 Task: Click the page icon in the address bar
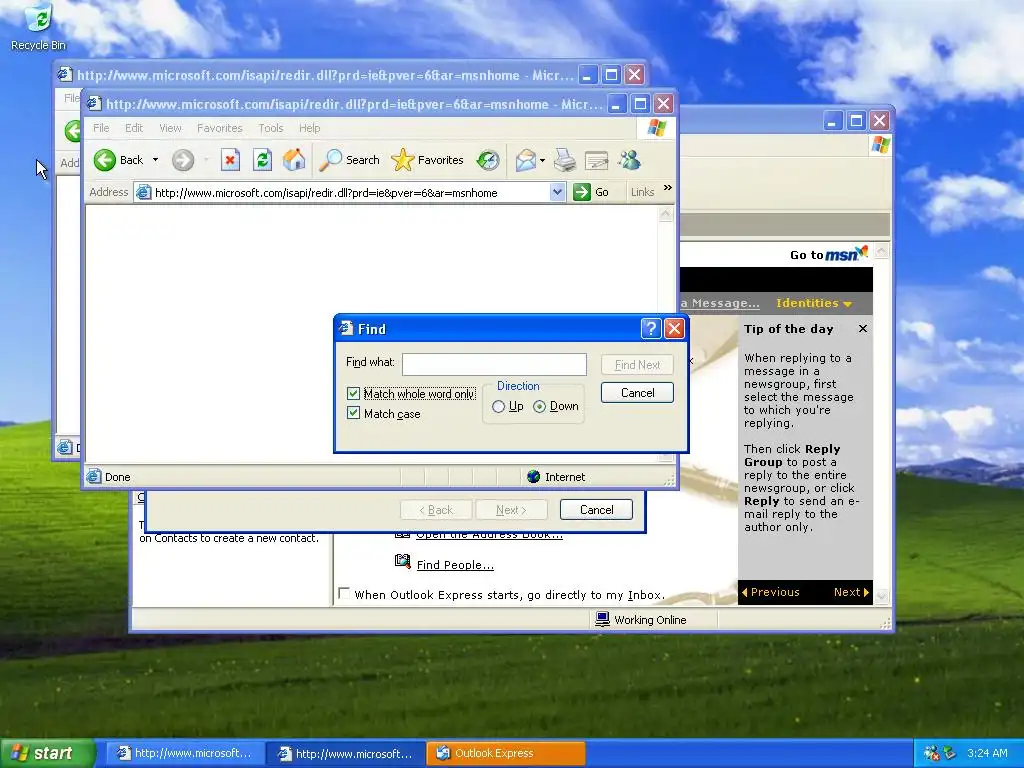(x=144, y=192)
